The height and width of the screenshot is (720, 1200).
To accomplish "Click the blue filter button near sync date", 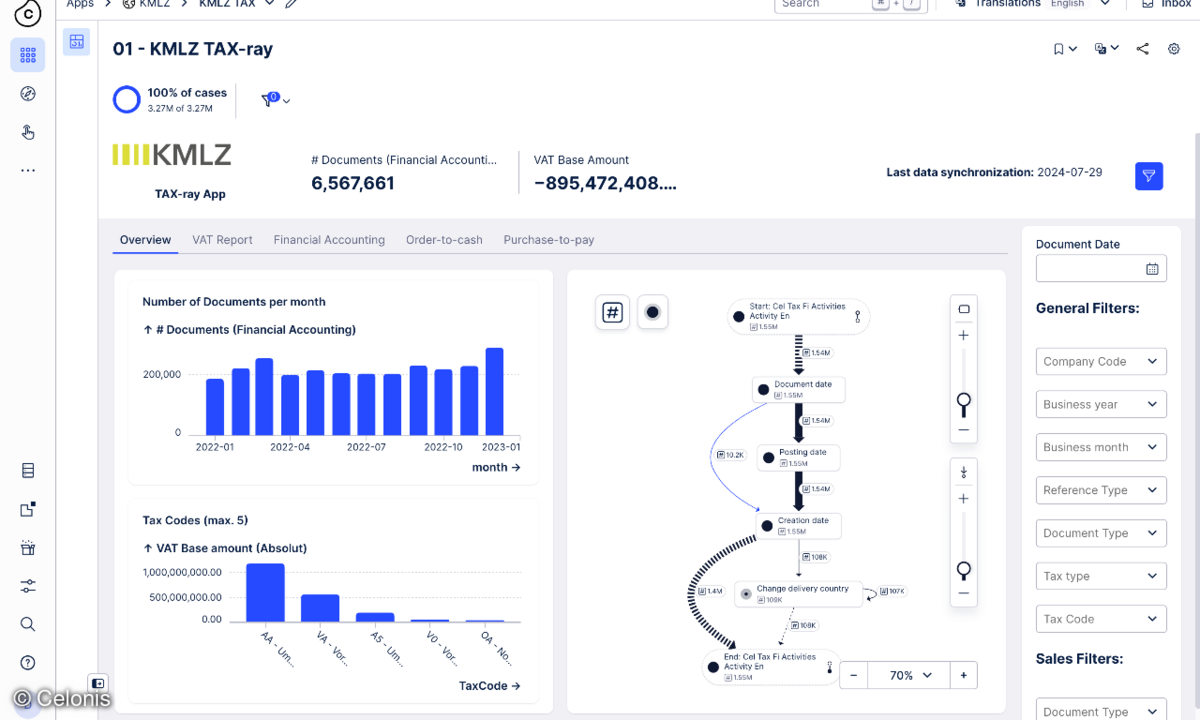I will point(1149,176).
